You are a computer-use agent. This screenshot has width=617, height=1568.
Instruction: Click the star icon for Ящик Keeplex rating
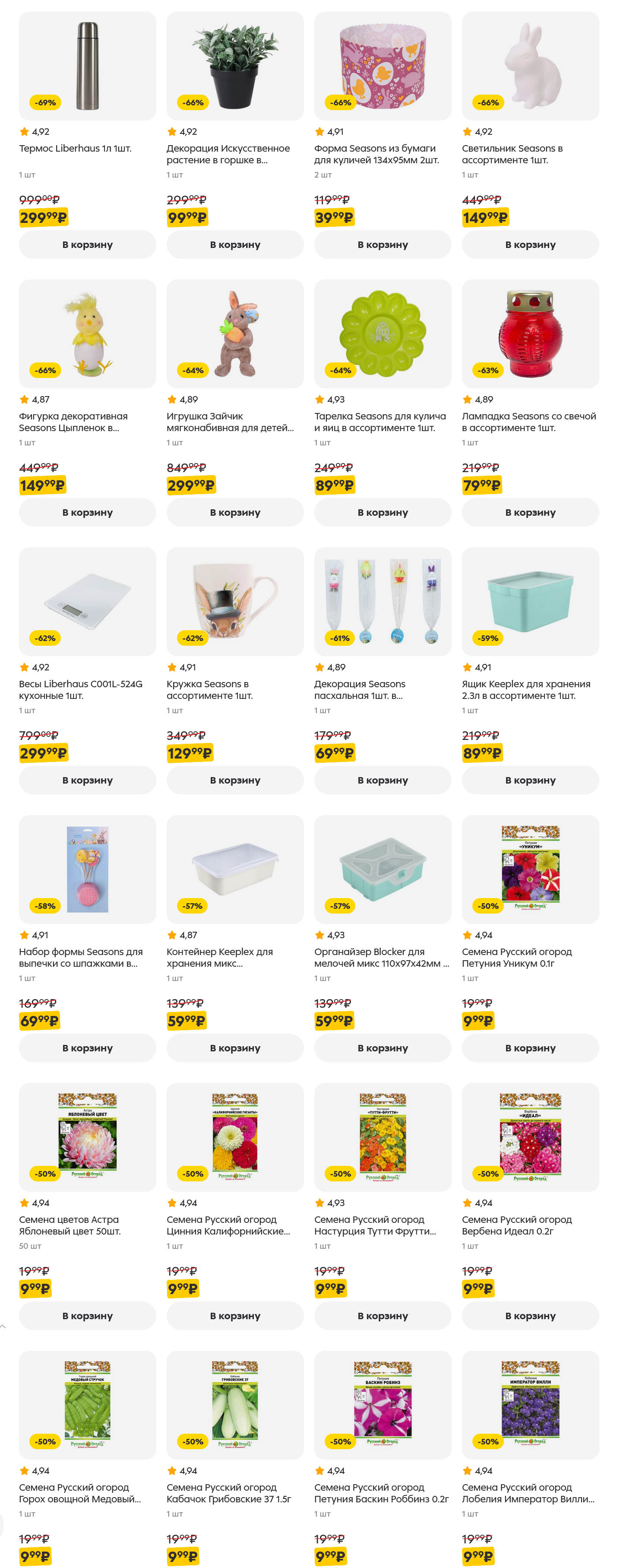467,667
